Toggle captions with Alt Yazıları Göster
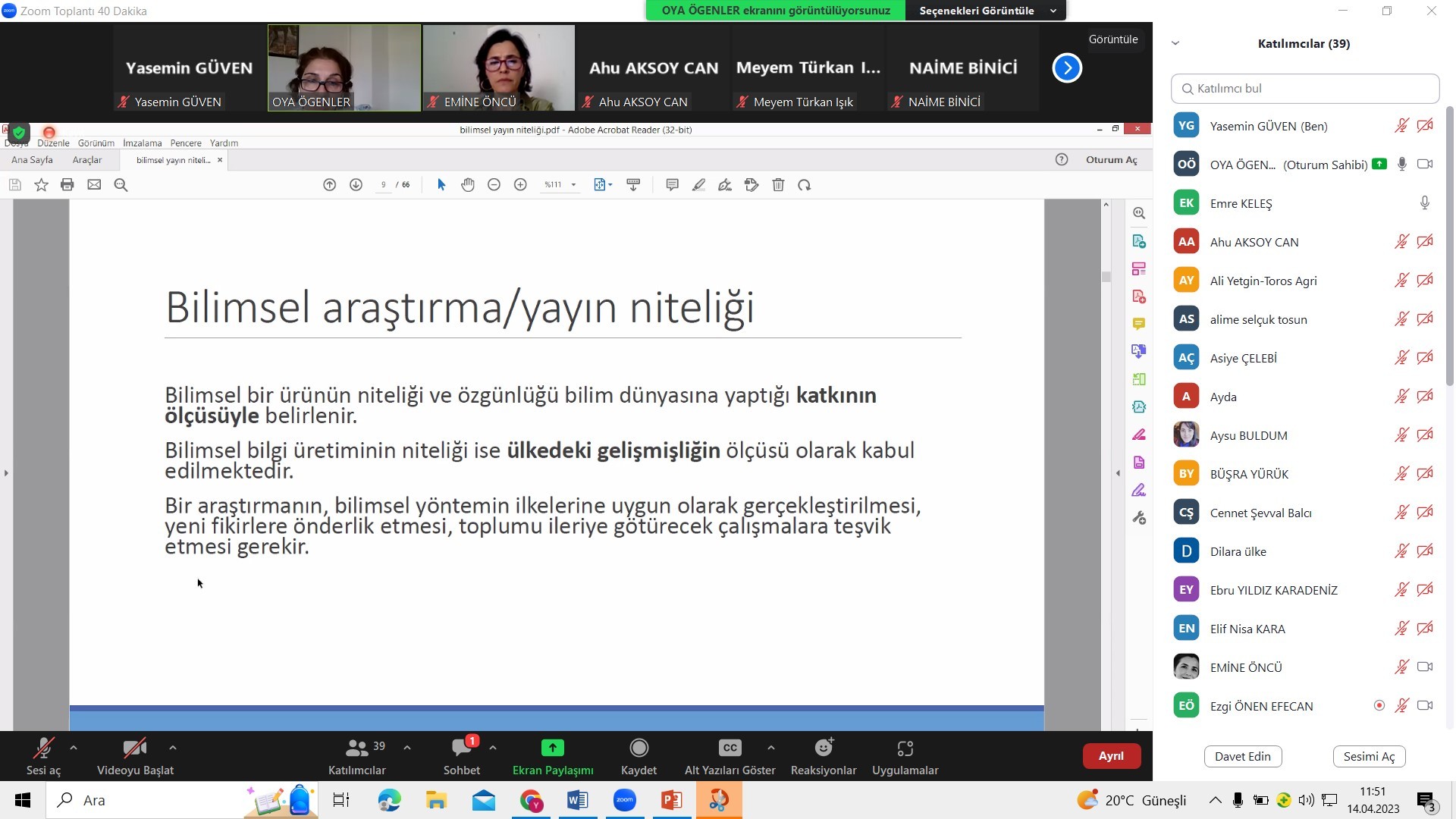The height and width of the screenshot is (819, 1456). point(730,756)
